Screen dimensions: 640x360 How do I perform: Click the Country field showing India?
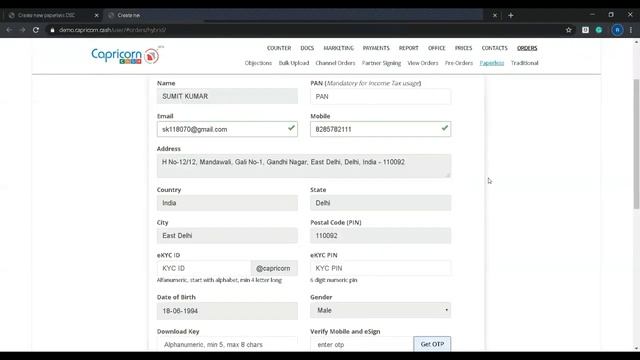(227, 203)
